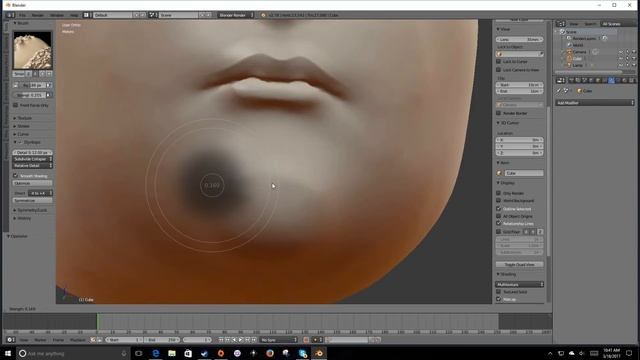Toggle Outline Selected checkbox
The height and width of the screenshot is (360, 640).
(498, 208)
